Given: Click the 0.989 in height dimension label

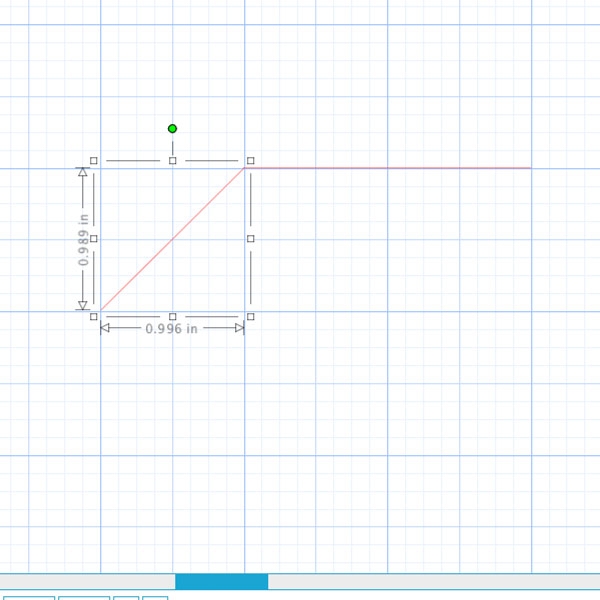Looking at the screenshot, I should (84, 240).
